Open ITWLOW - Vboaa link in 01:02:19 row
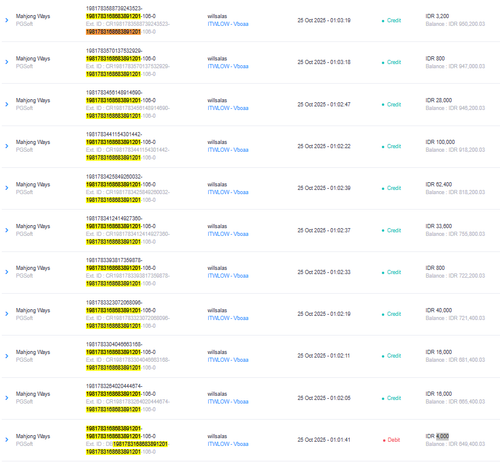 coord(228,318)
